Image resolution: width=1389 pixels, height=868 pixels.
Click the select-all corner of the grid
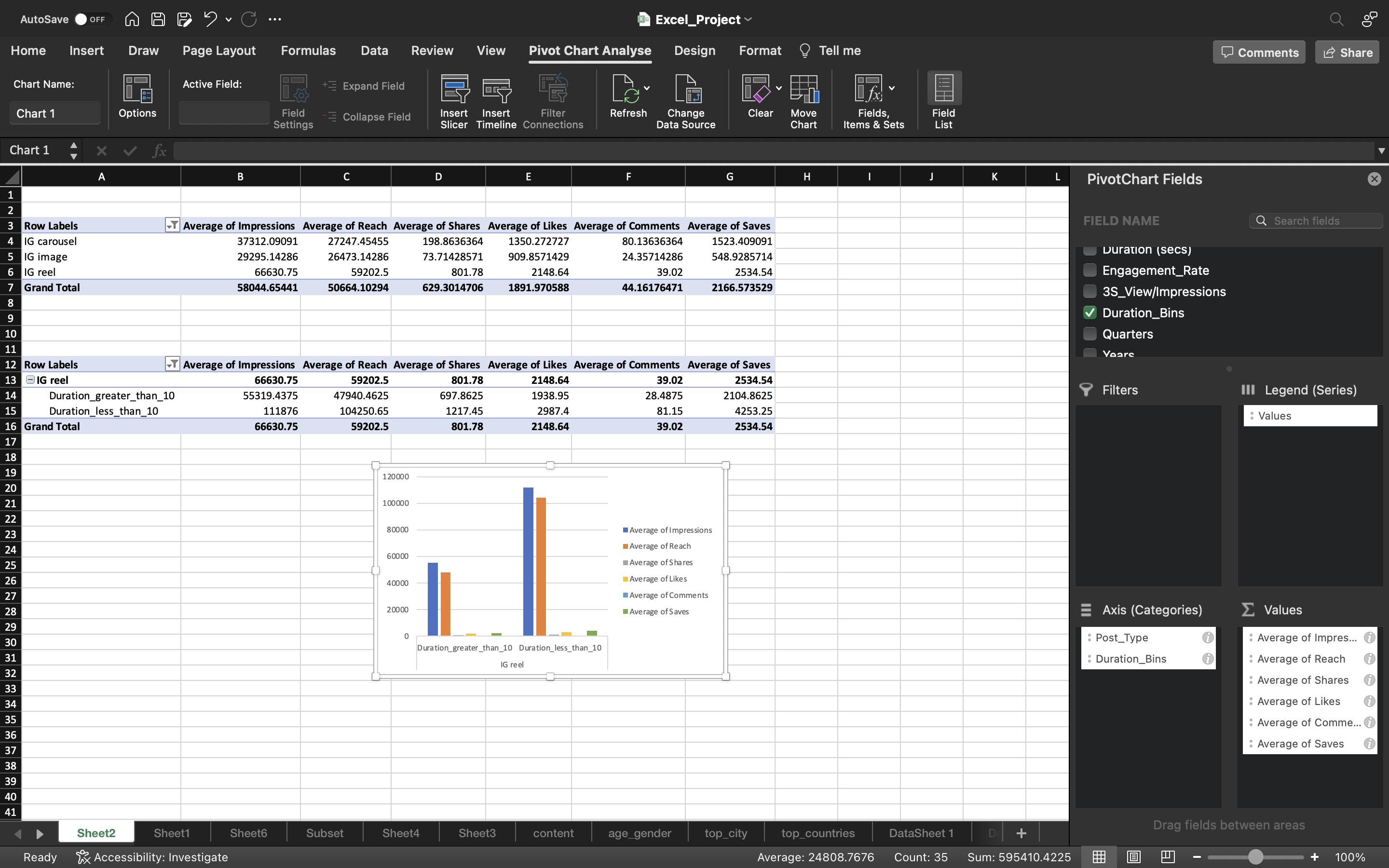coord(11,176)
